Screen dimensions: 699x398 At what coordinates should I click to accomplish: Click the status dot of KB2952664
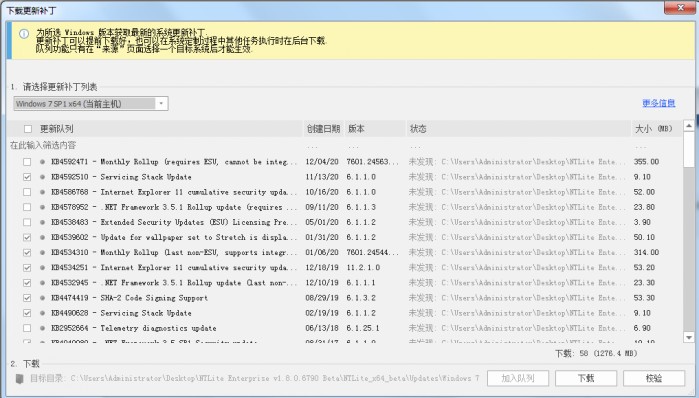(x=42, y=328)
